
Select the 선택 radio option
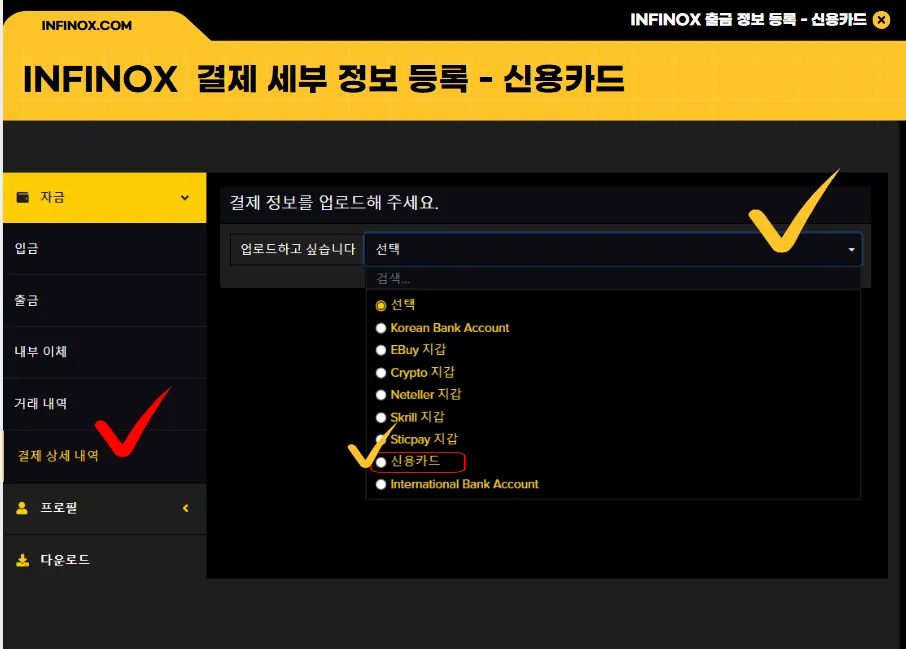pyautogui.click(x=381, y=305)
